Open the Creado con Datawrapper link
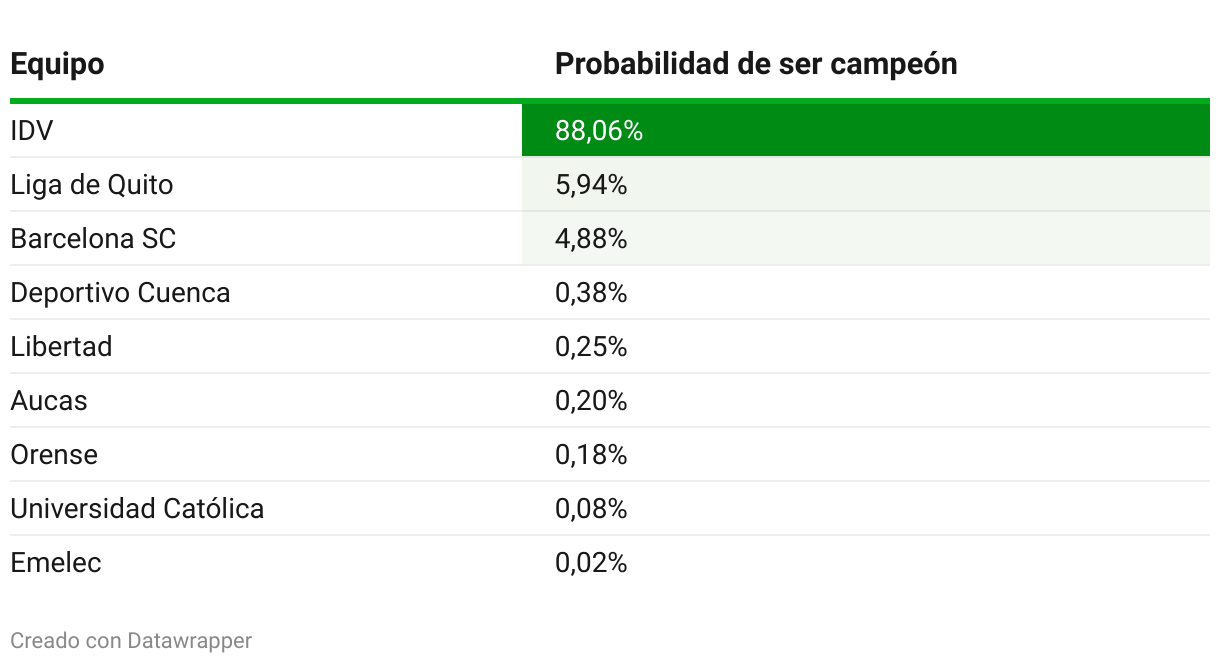The image size is (1220, 664). 131,640
